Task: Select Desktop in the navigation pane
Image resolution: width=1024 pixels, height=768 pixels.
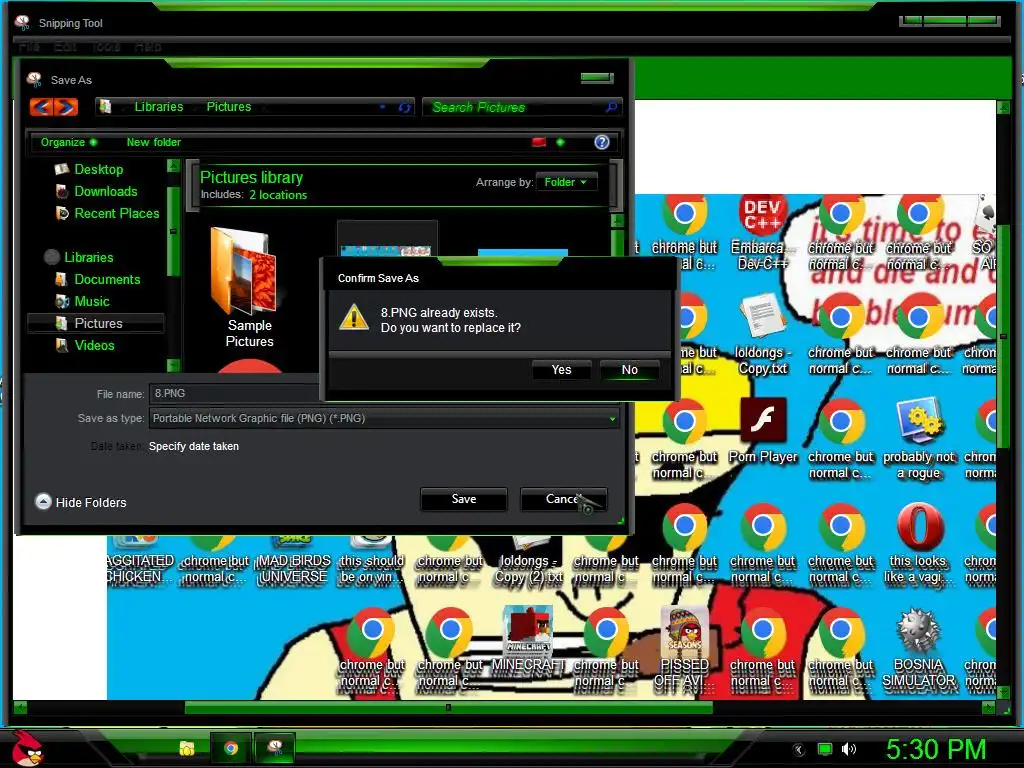Action: 98,169
